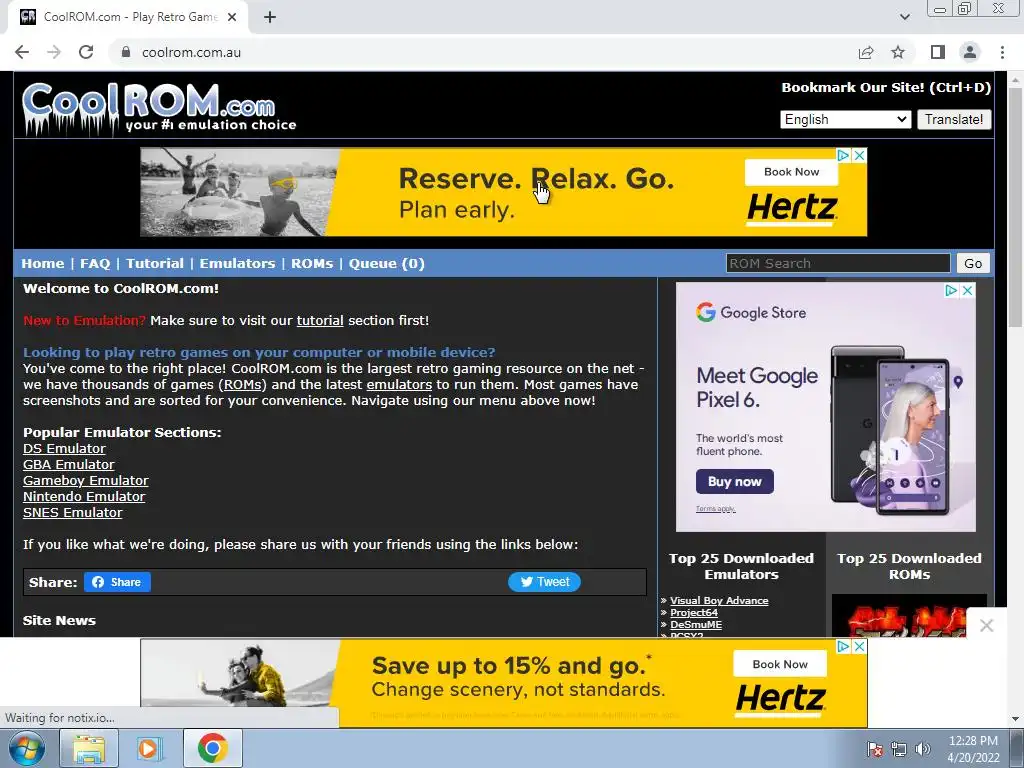The width and height of the screenshot is (1024, 768).
Task: Click AdChoices icon on bottom Hertz ad
Action: [844, 647]
